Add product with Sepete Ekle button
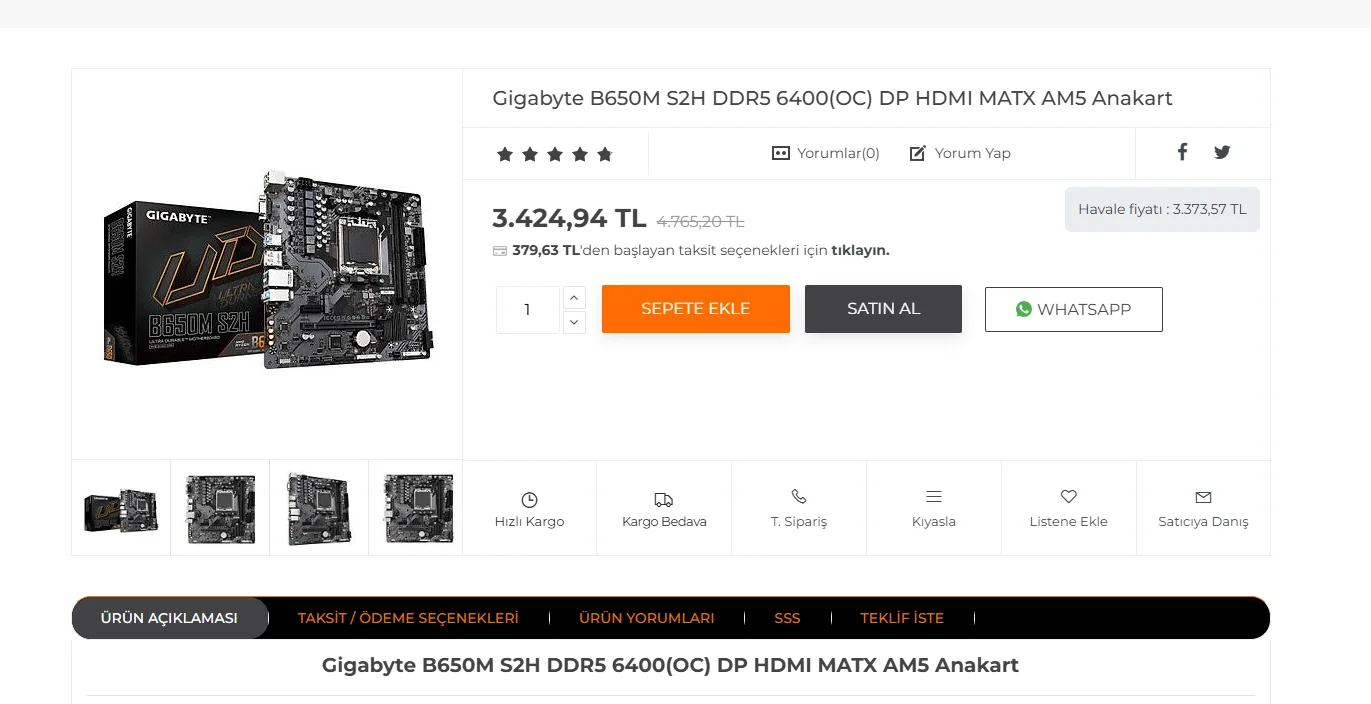This screenshot has width=1371, height=704. click(x=696, y=309)
